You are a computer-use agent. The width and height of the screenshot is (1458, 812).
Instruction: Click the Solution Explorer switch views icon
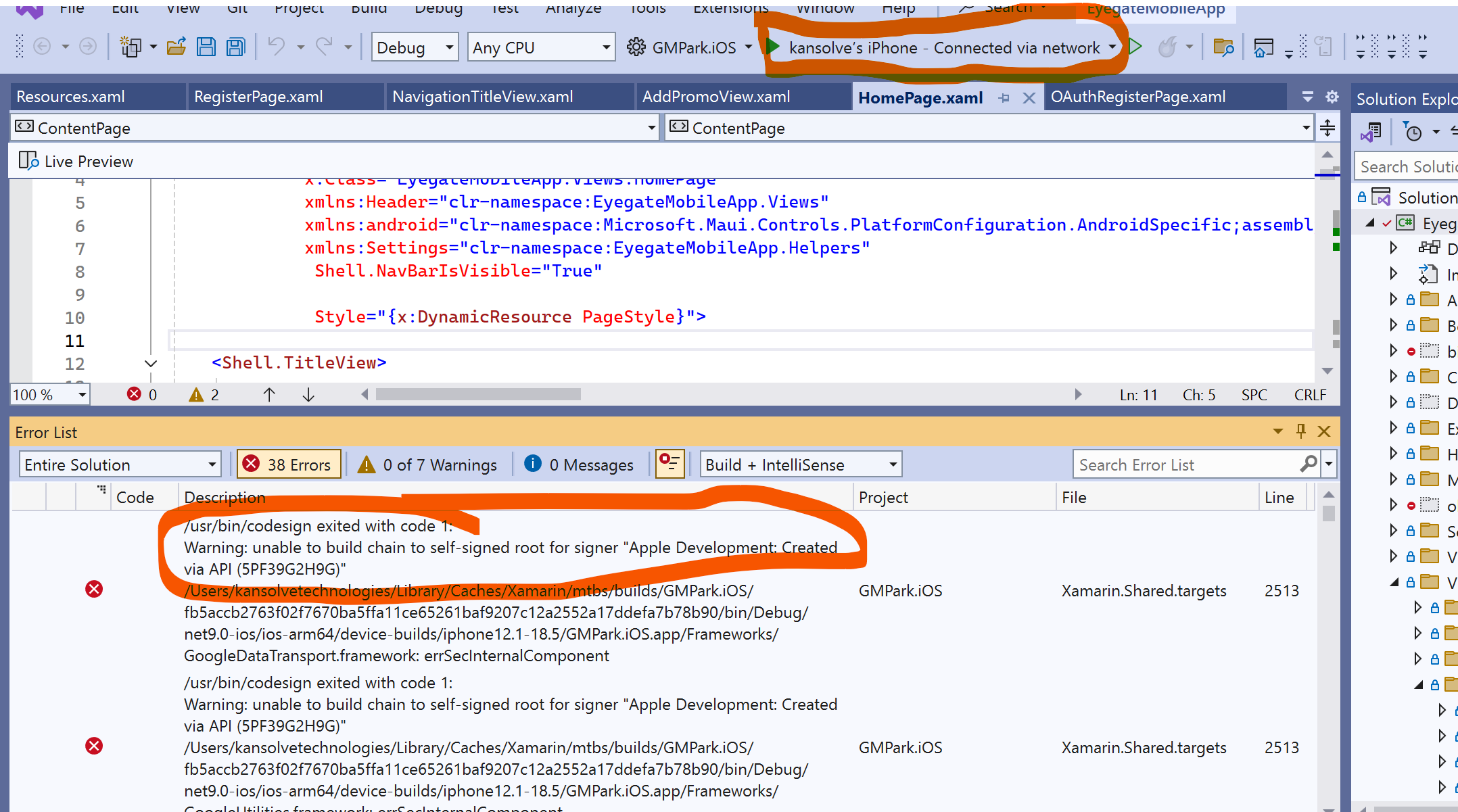coord(1372,131)
